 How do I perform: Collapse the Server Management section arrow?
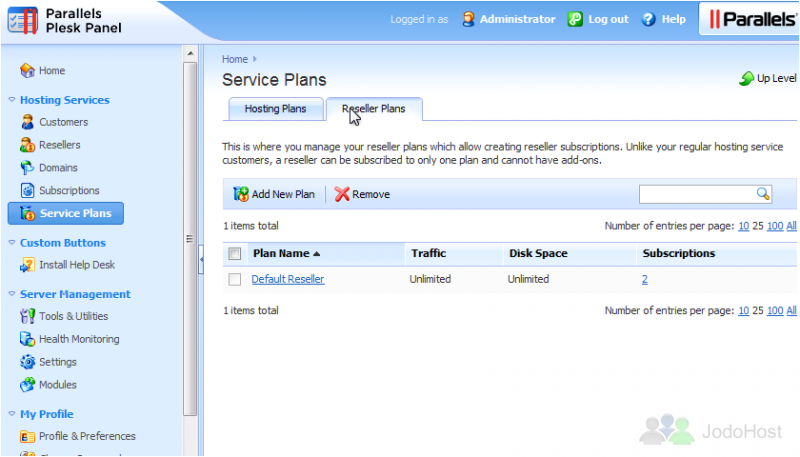pyautogui.click(x=12, y=294)
